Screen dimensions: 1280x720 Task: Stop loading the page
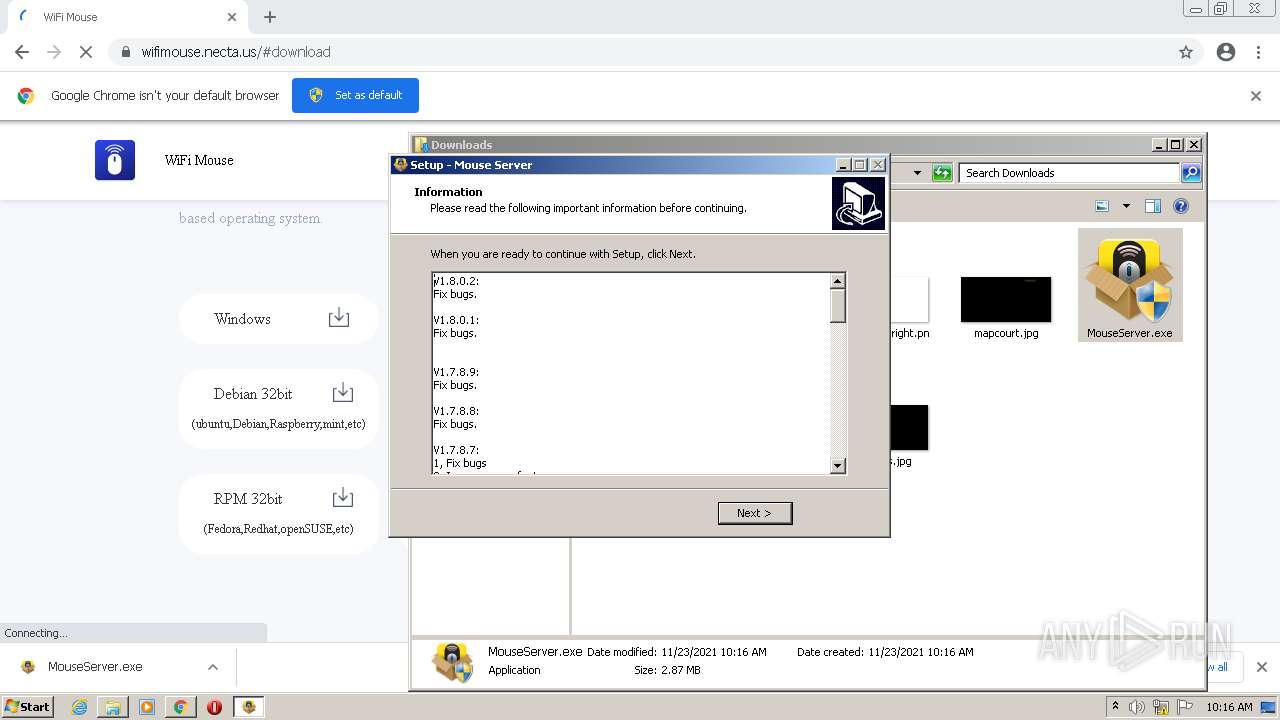[86, 52]
